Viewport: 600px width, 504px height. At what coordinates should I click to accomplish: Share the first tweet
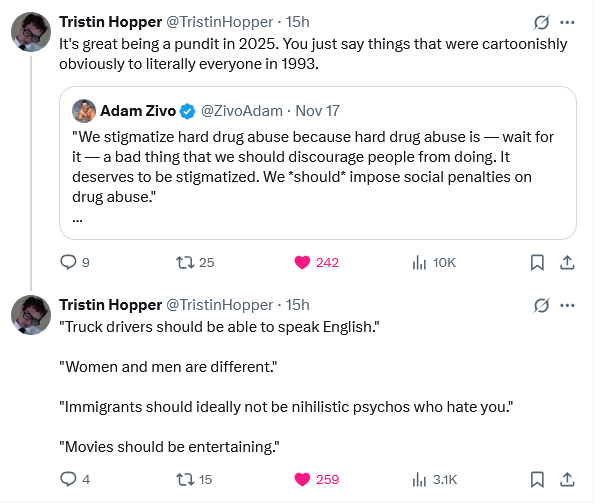pos(566,263)
